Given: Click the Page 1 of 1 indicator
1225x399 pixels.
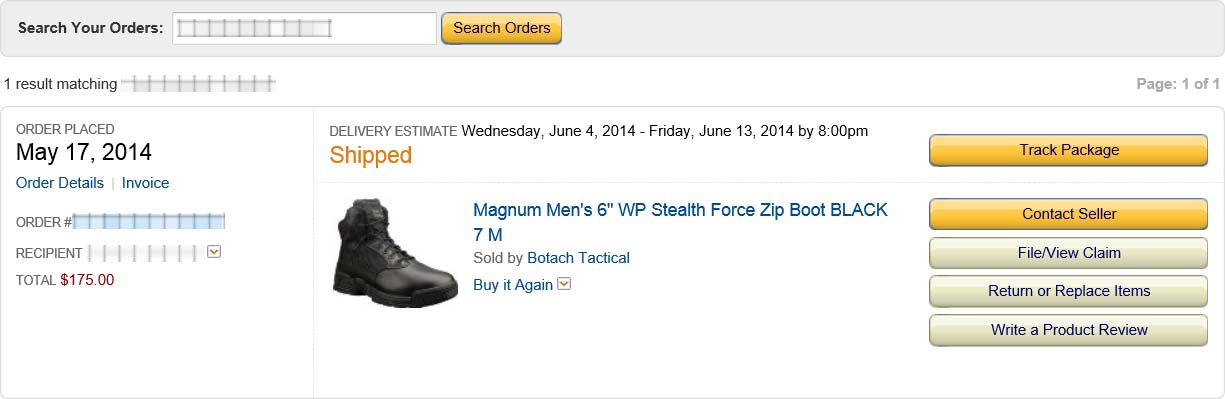Looking at the screenshot, I should coord(1178,84).
